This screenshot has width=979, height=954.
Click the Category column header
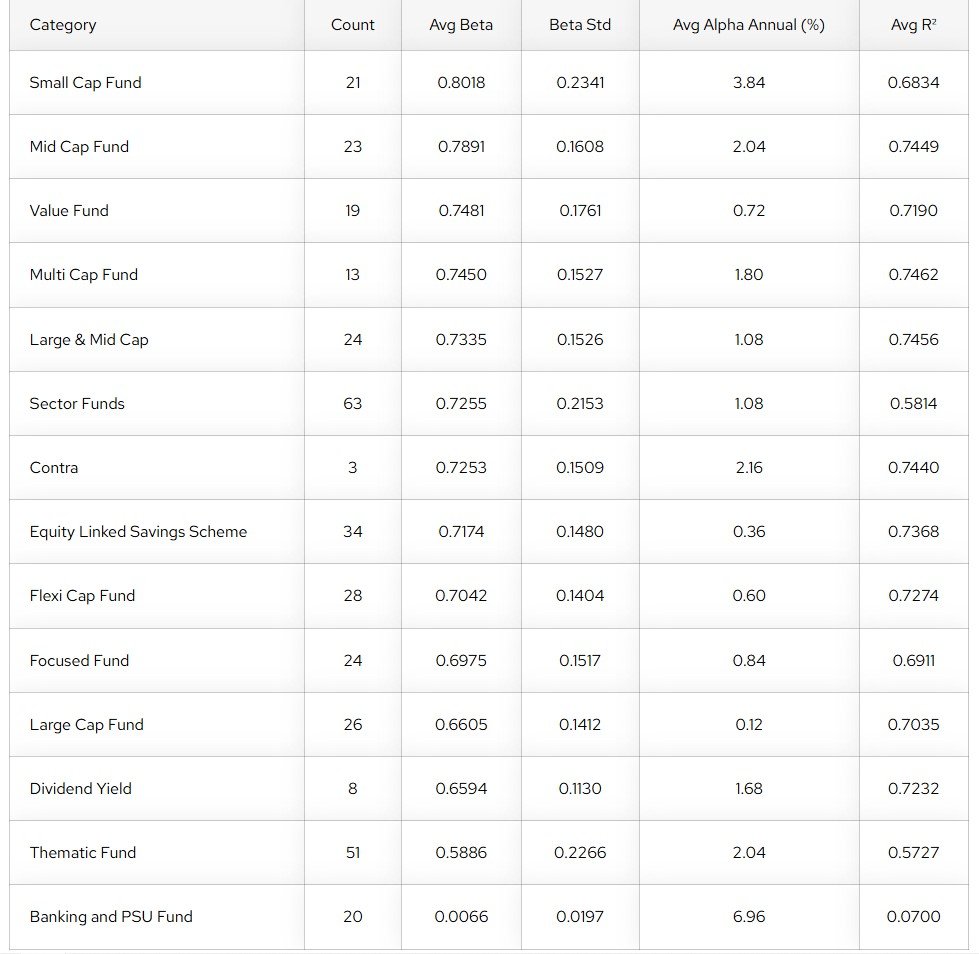63,25
